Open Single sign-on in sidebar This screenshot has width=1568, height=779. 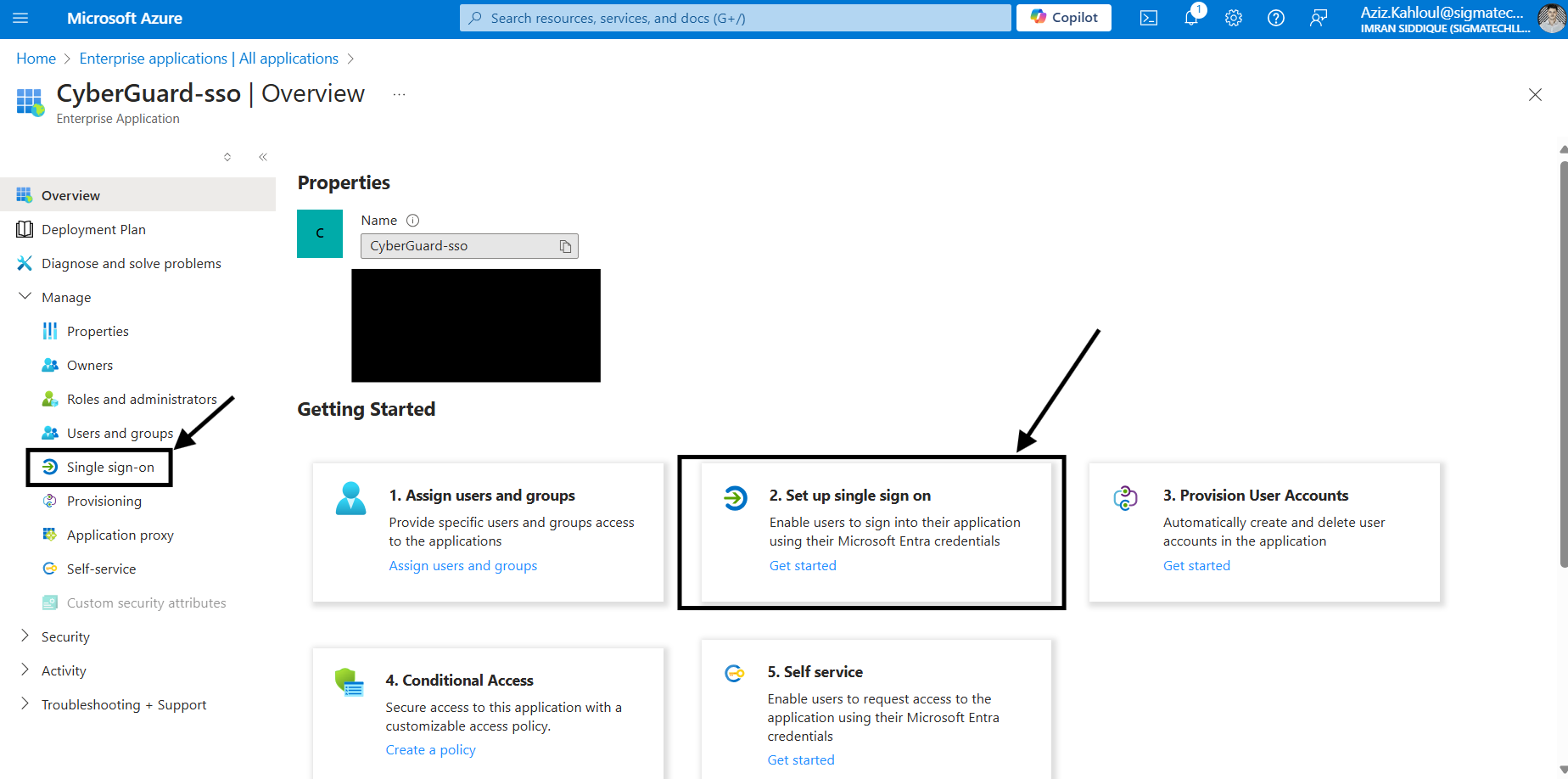[x=110, y=468]
